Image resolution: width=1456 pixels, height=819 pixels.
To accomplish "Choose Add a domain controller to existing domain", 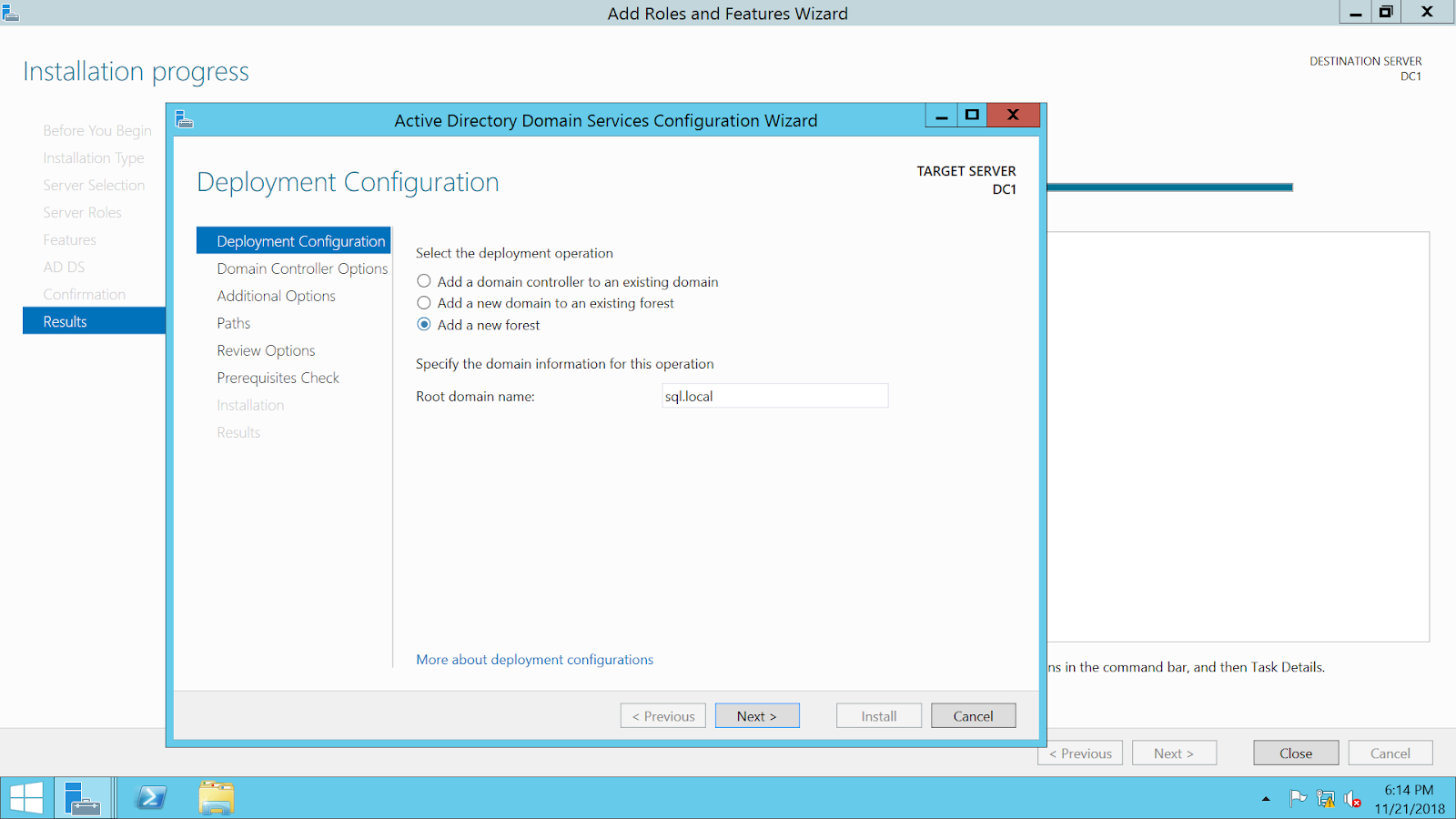I will pyautogui.click(x=424, y=281).
